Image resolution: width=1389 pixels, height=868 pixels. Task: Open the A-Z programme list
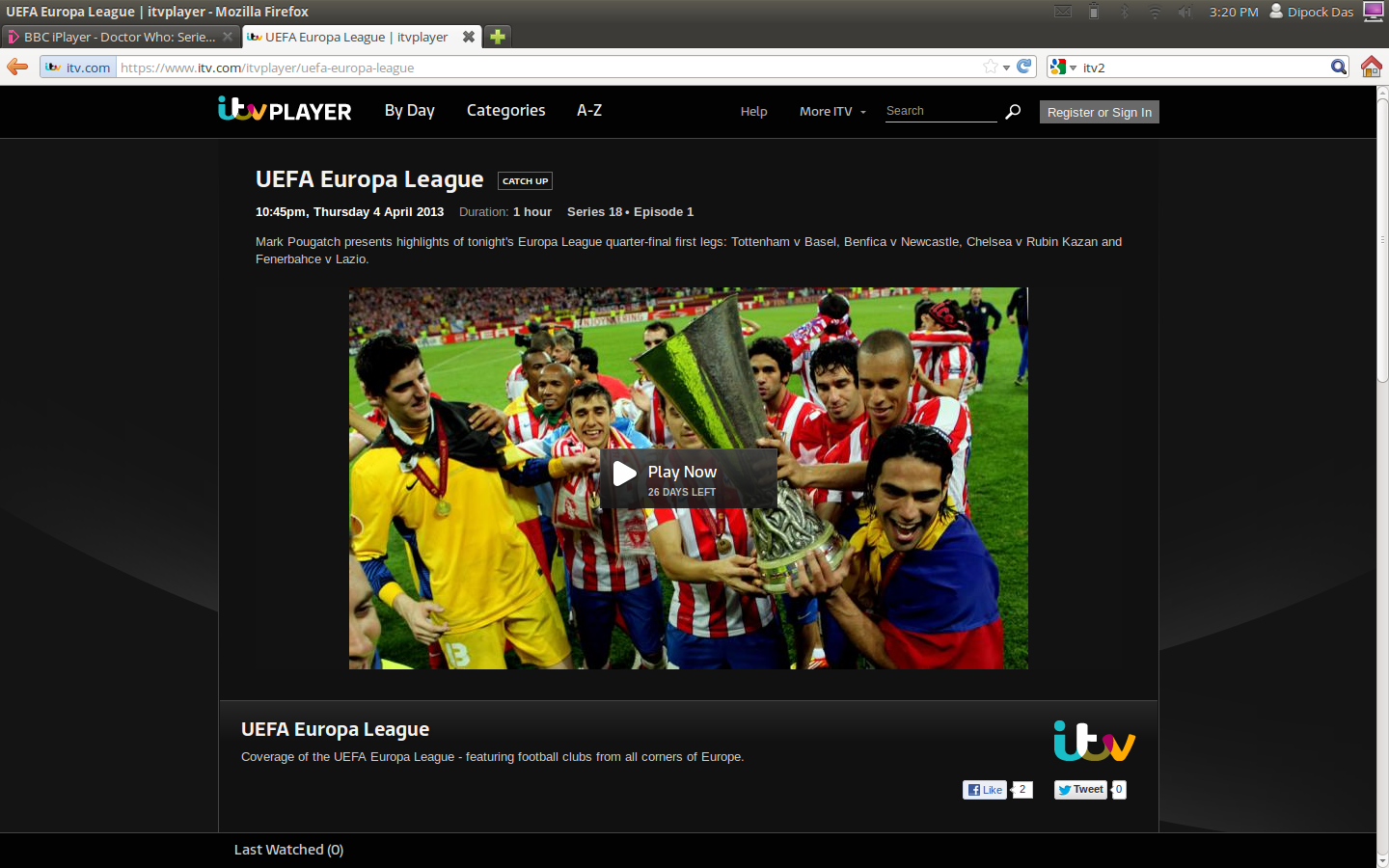point(589,111)
